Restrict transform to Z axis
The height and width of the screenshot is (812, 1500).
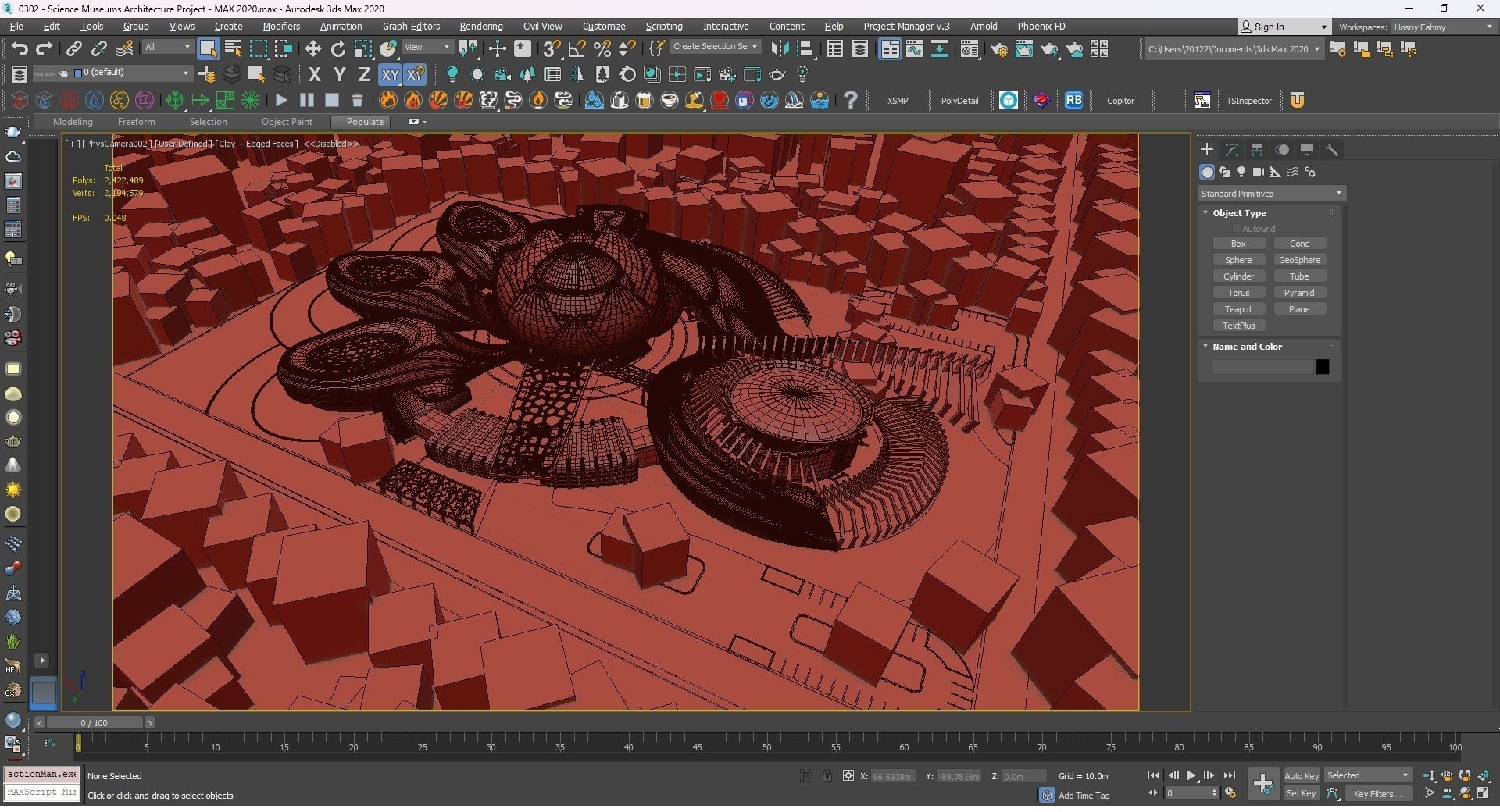click(364, 75)
